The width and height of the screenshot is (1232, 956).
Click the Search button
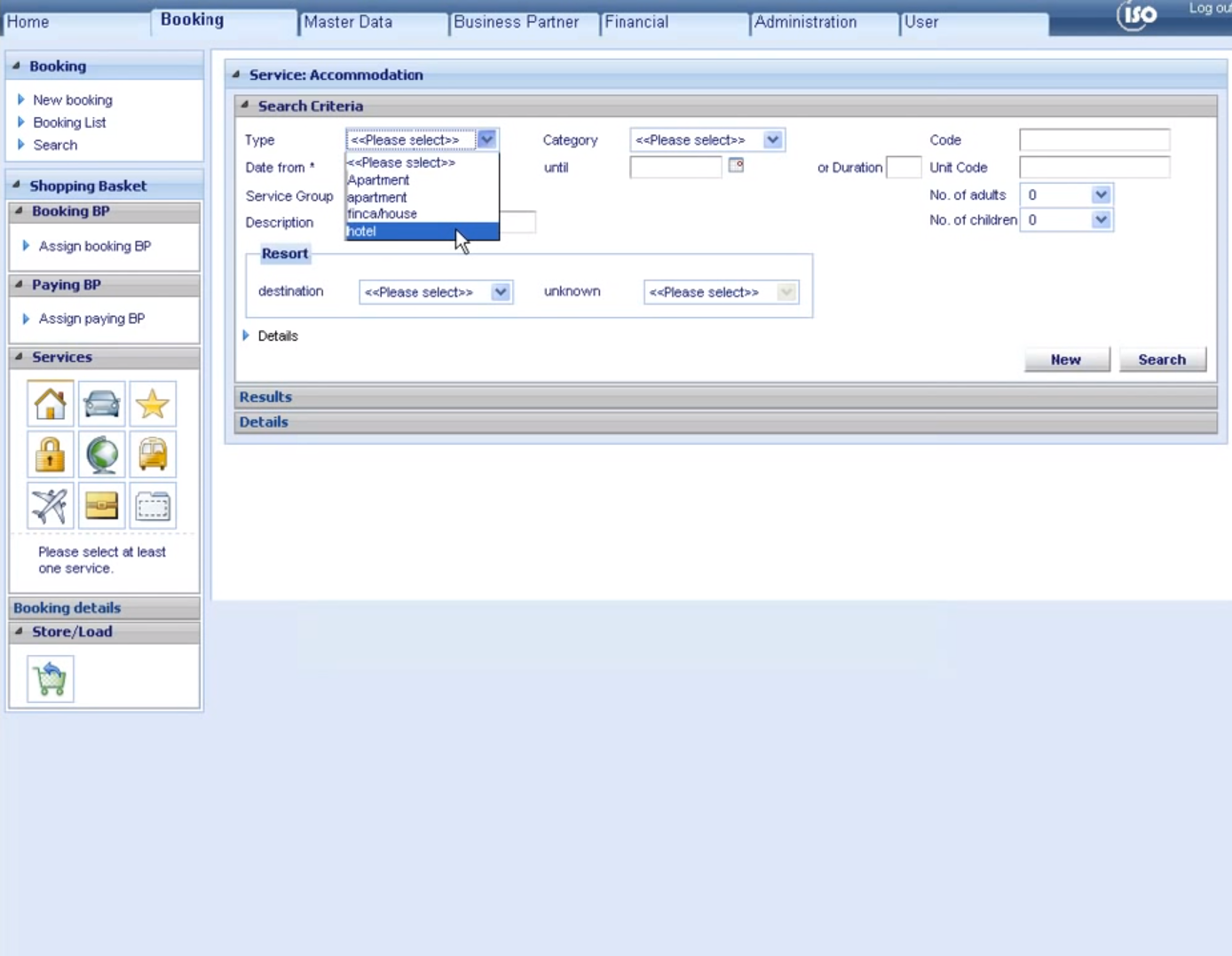click(1162, 359)
